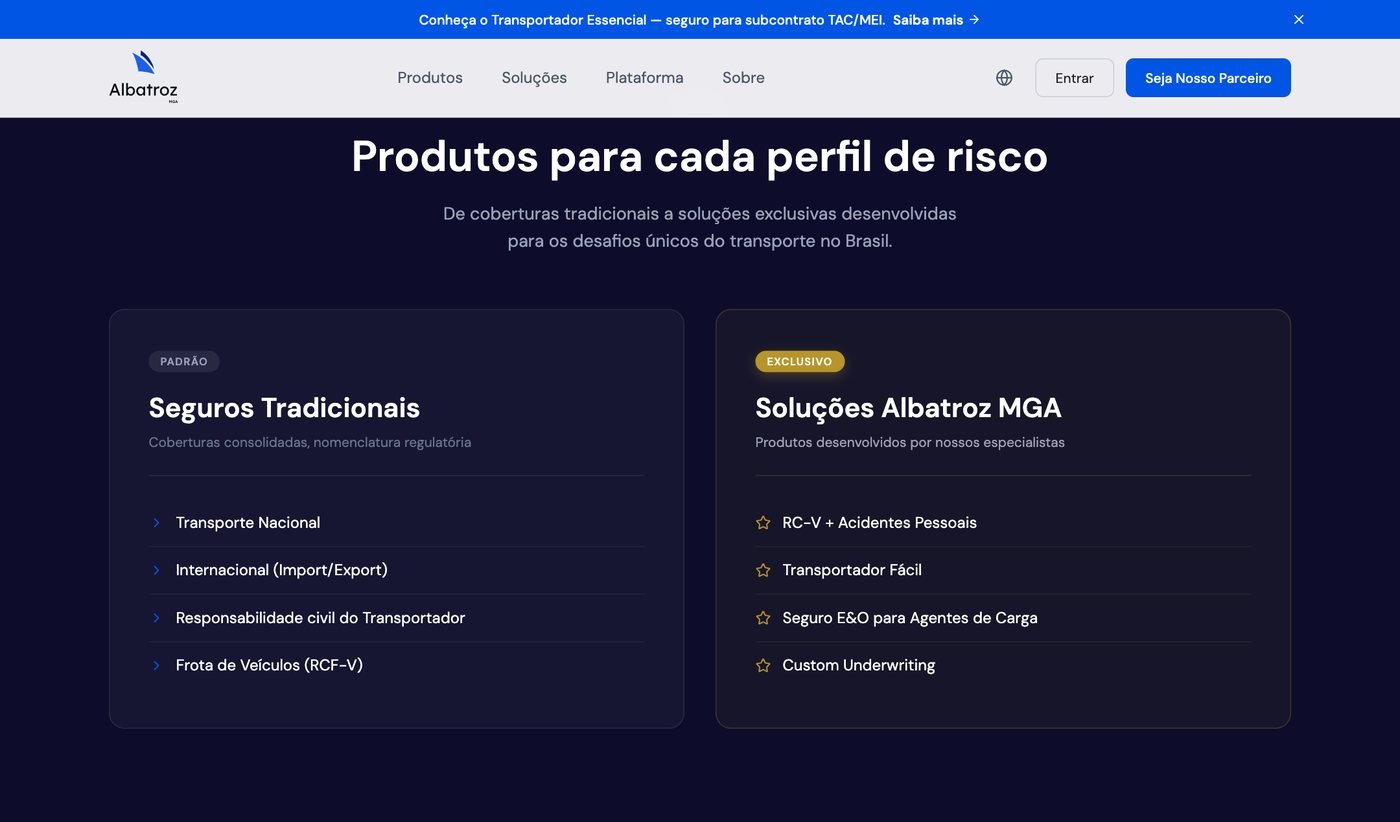Open the language globe icon
1400x822 pixels.
coord(1004,78)
